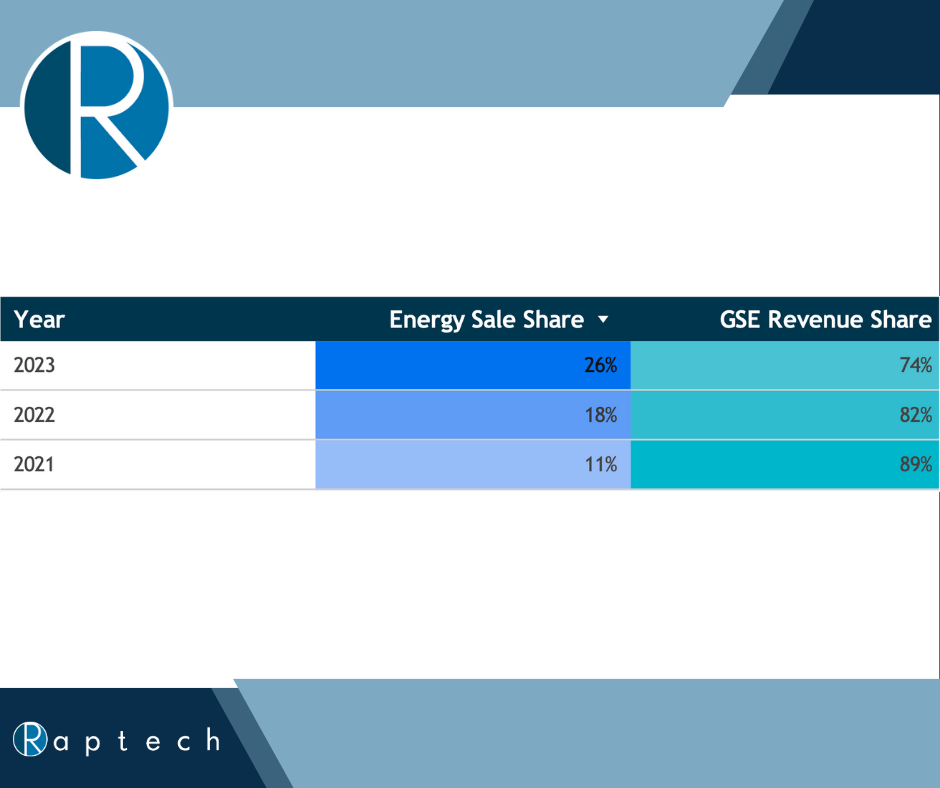Click the 18% energy sale share cell

point(473,415)
